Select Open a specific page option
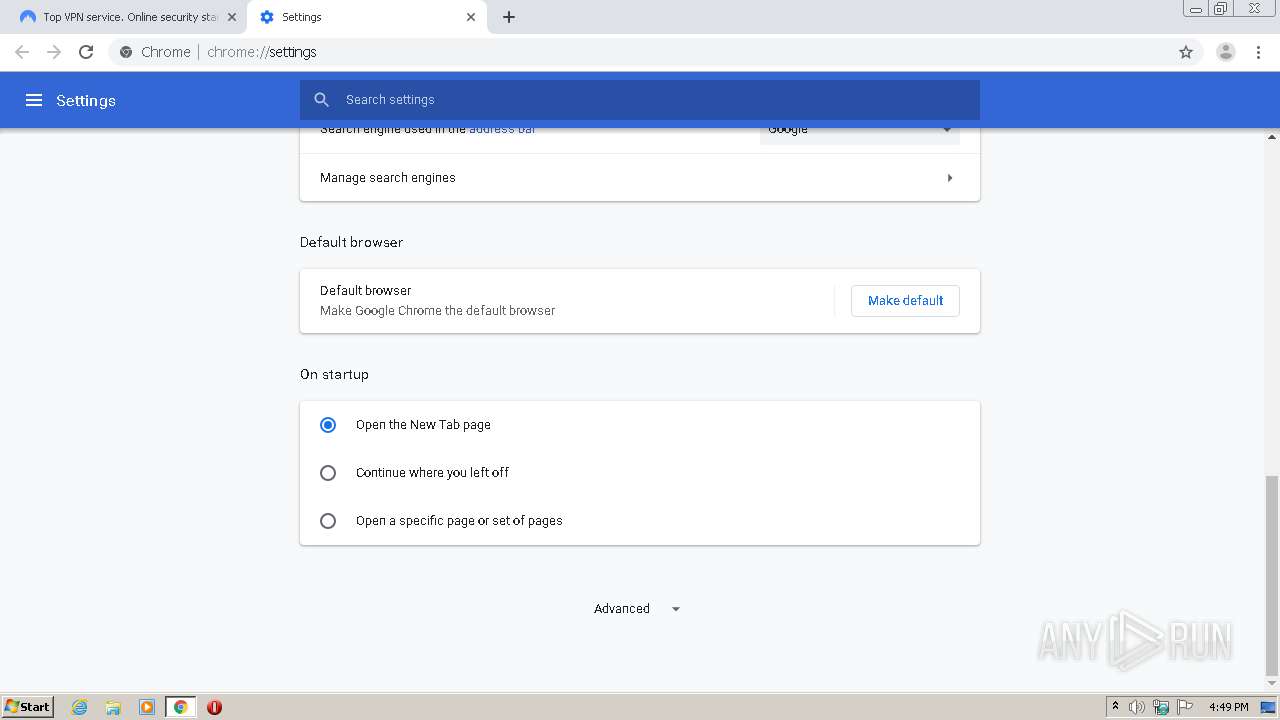 (x=328, y=521)
